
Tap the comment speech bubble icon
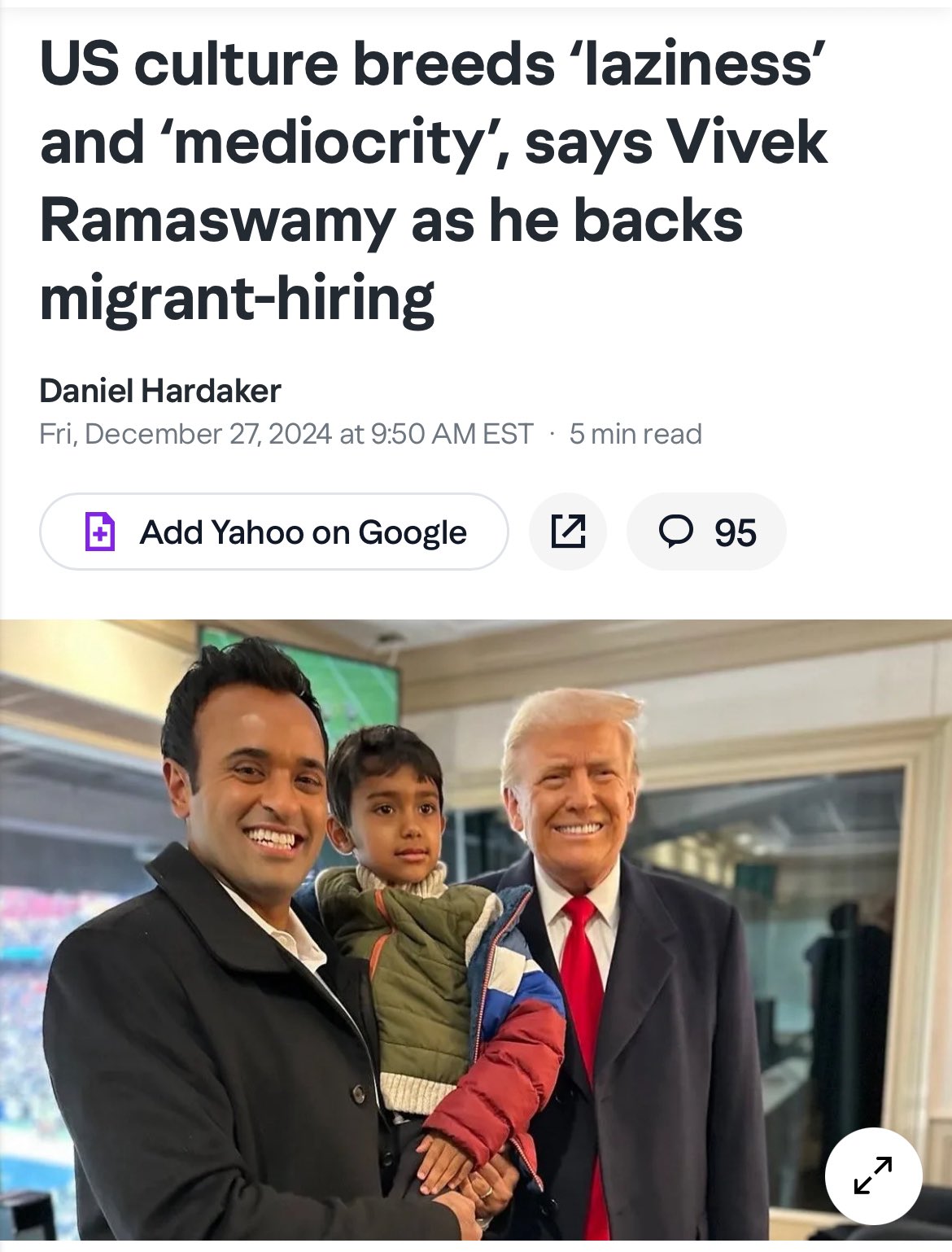click(x=675, y=532)
